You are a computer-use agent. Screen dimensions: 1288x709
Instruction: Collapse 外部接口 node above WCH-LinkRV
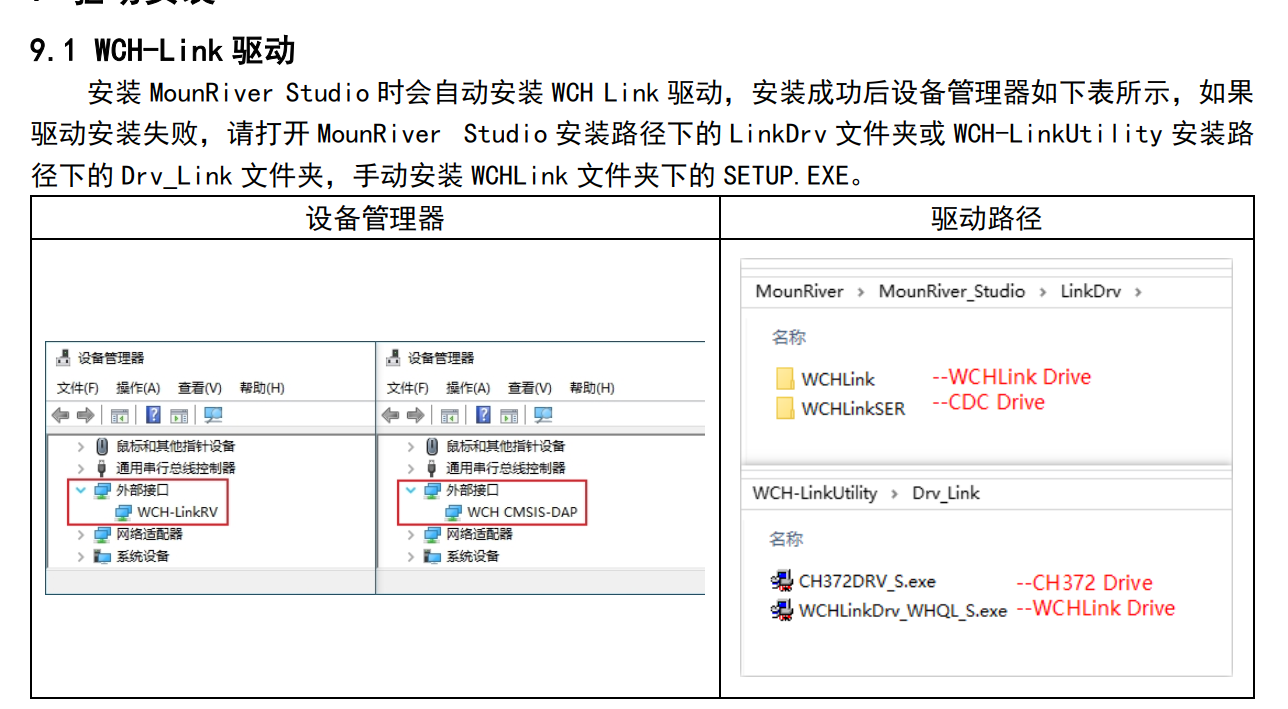[x=81, y=490]
